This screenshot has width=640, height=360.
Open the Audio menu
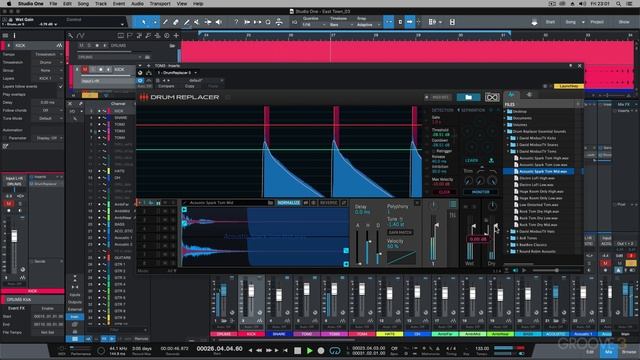click(137, 4)
